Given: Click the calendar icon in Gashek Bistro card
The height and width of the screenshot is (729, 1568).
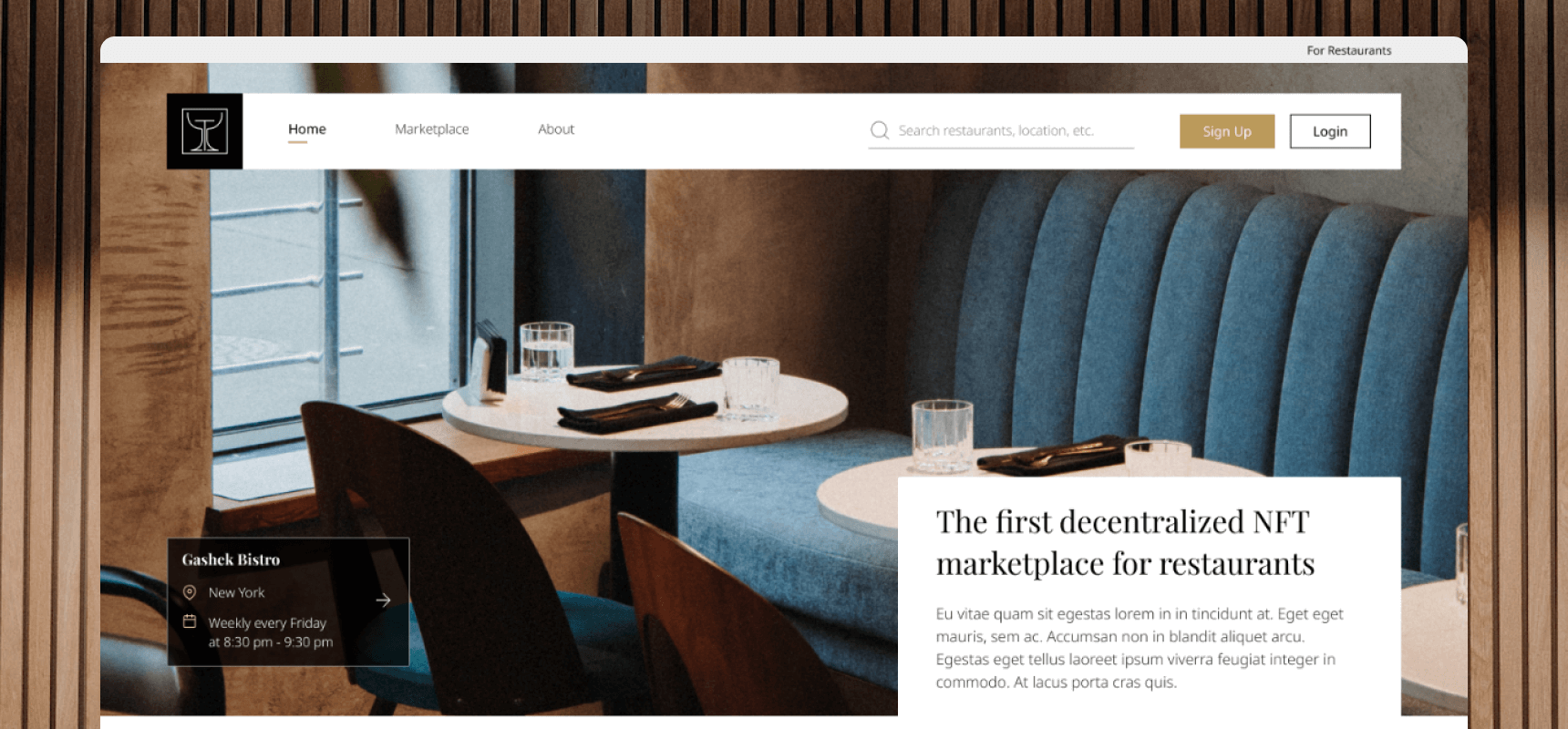Looking at the screenshot, I should (x=190, y=621).
